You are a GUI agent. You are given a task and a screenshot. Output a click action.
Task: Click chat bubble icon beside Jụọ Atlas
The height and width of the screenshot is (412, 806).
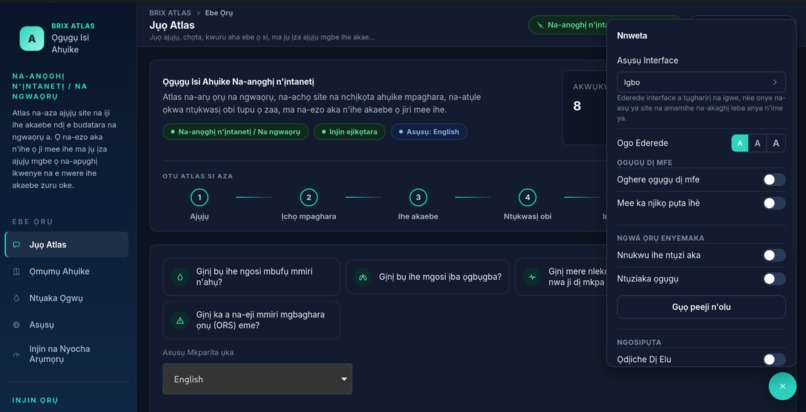(x=16, y=245)
